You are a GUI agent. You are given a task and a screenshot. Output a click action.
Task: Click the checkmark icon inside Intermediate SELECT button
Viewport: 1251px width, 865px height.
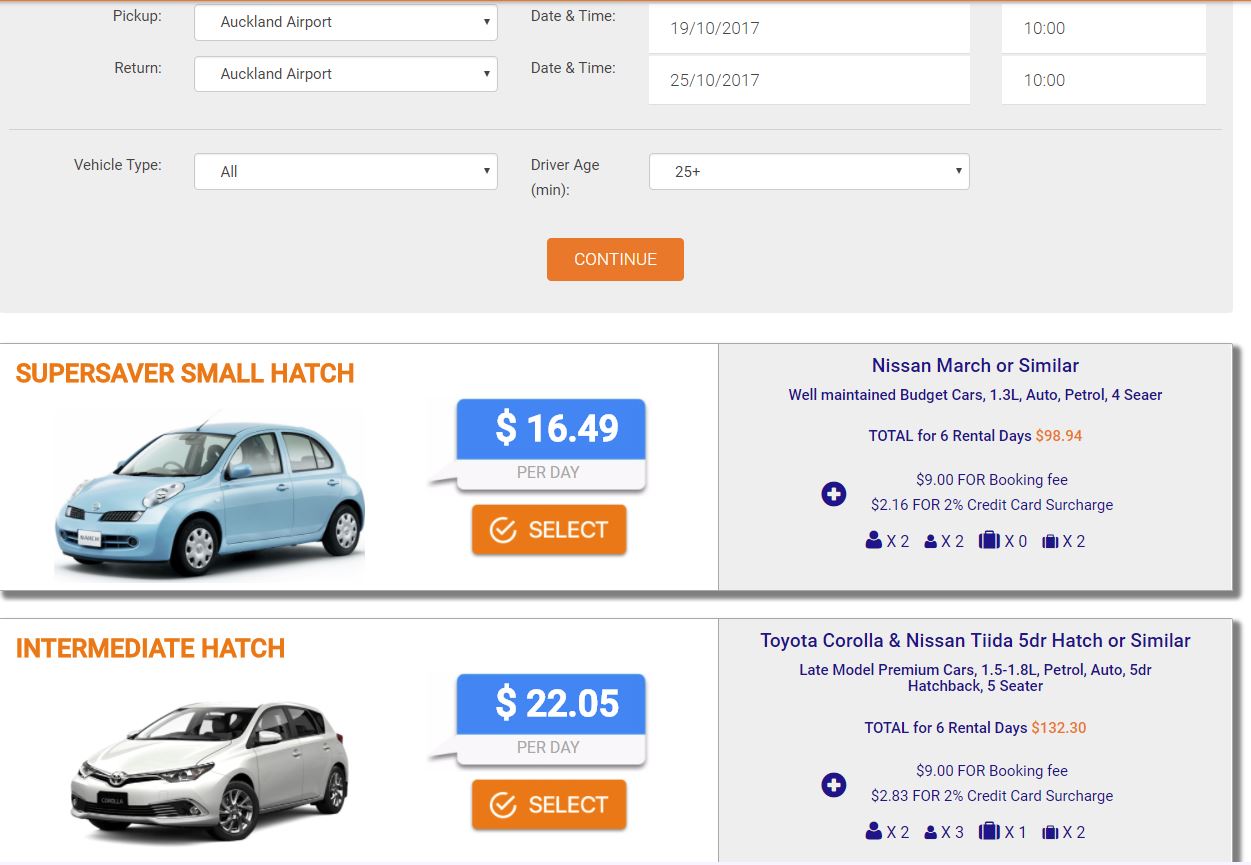[x=502, y=804]
